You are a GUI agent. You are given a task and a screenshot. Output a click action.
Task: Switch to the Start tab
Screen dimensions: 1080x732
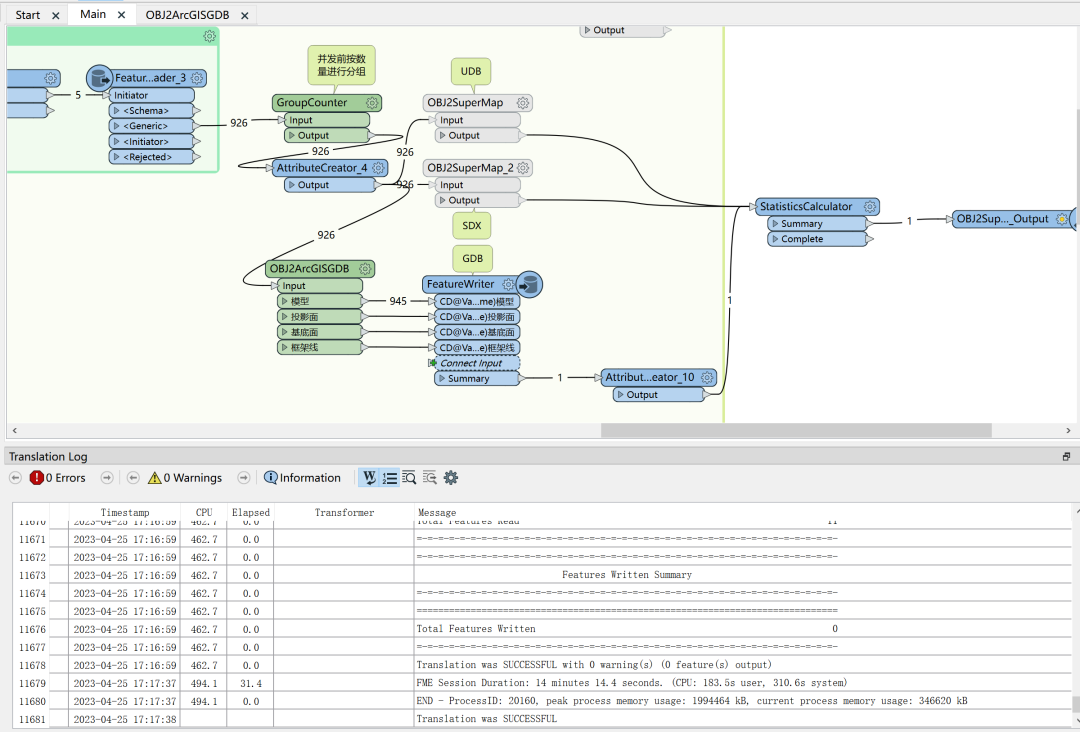tap(28, 15)
